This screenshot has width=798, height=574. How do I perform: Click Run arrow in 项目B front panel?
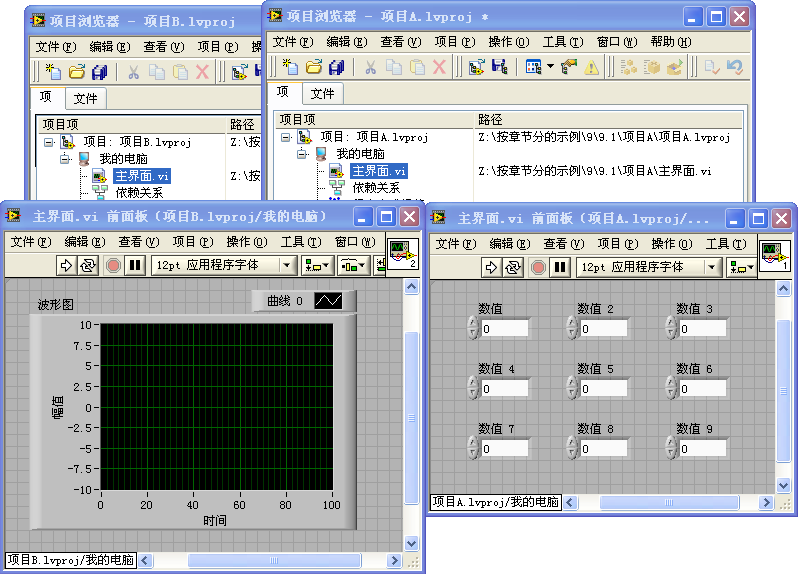tap(67, 265)
